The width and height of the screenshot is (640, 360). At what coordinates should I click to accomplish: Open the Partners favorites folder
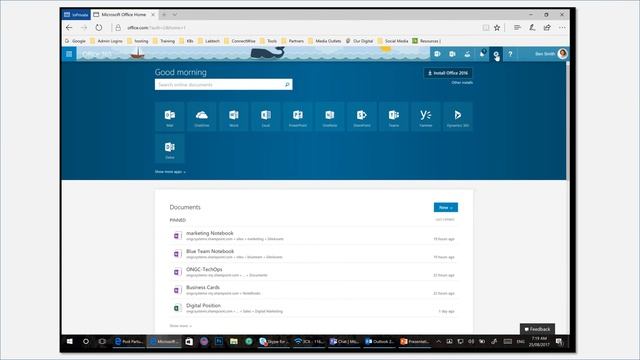[x=292, y=41]
